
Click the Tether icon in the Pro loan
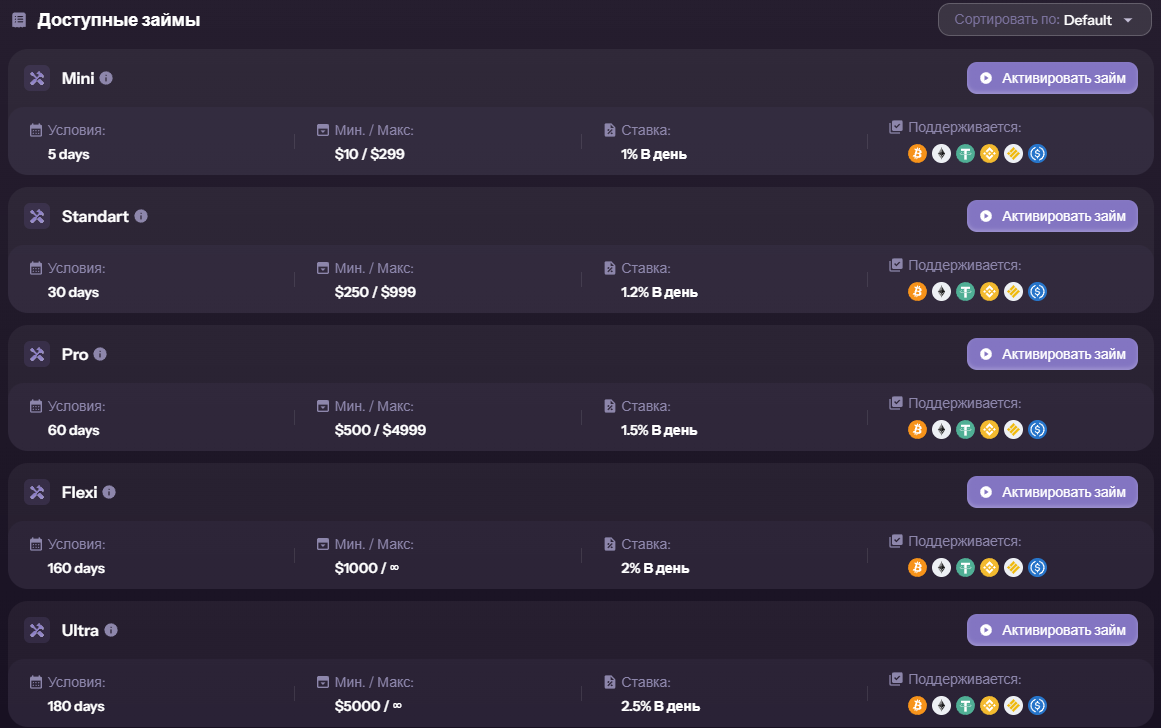pos(965,430)
